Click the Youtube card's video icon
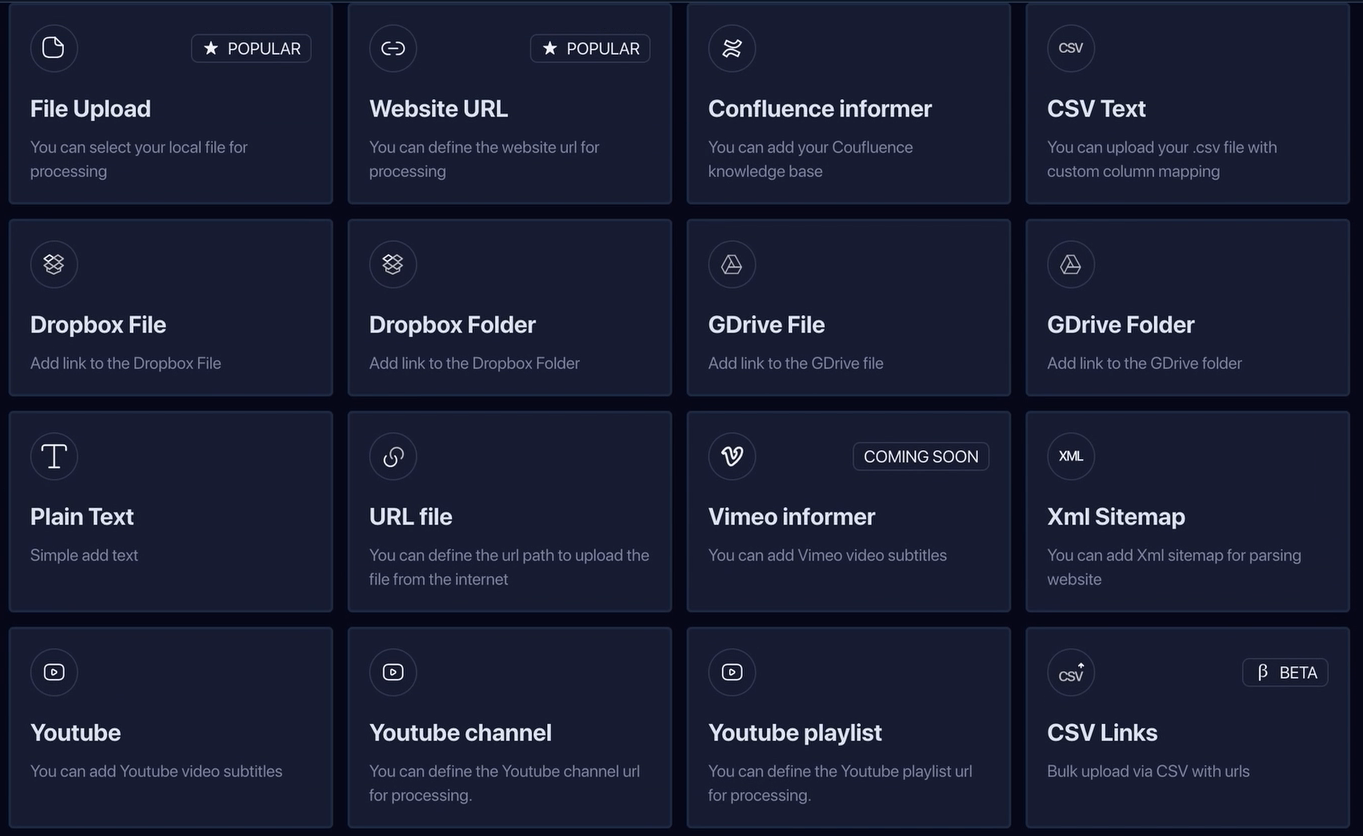1363x836 pixels. (x=54, y=672)
